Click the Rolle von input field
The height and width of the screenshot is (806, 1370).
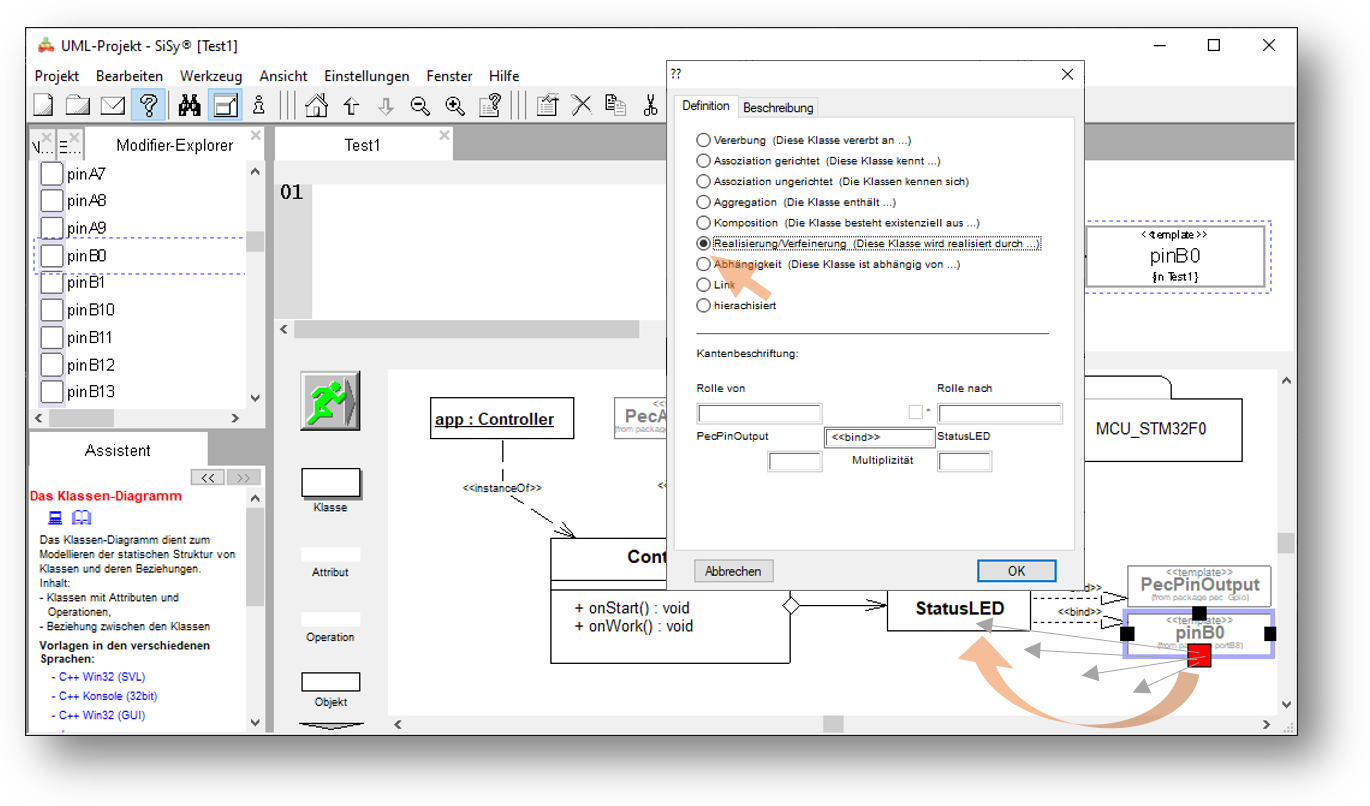[x=759, y=413]
